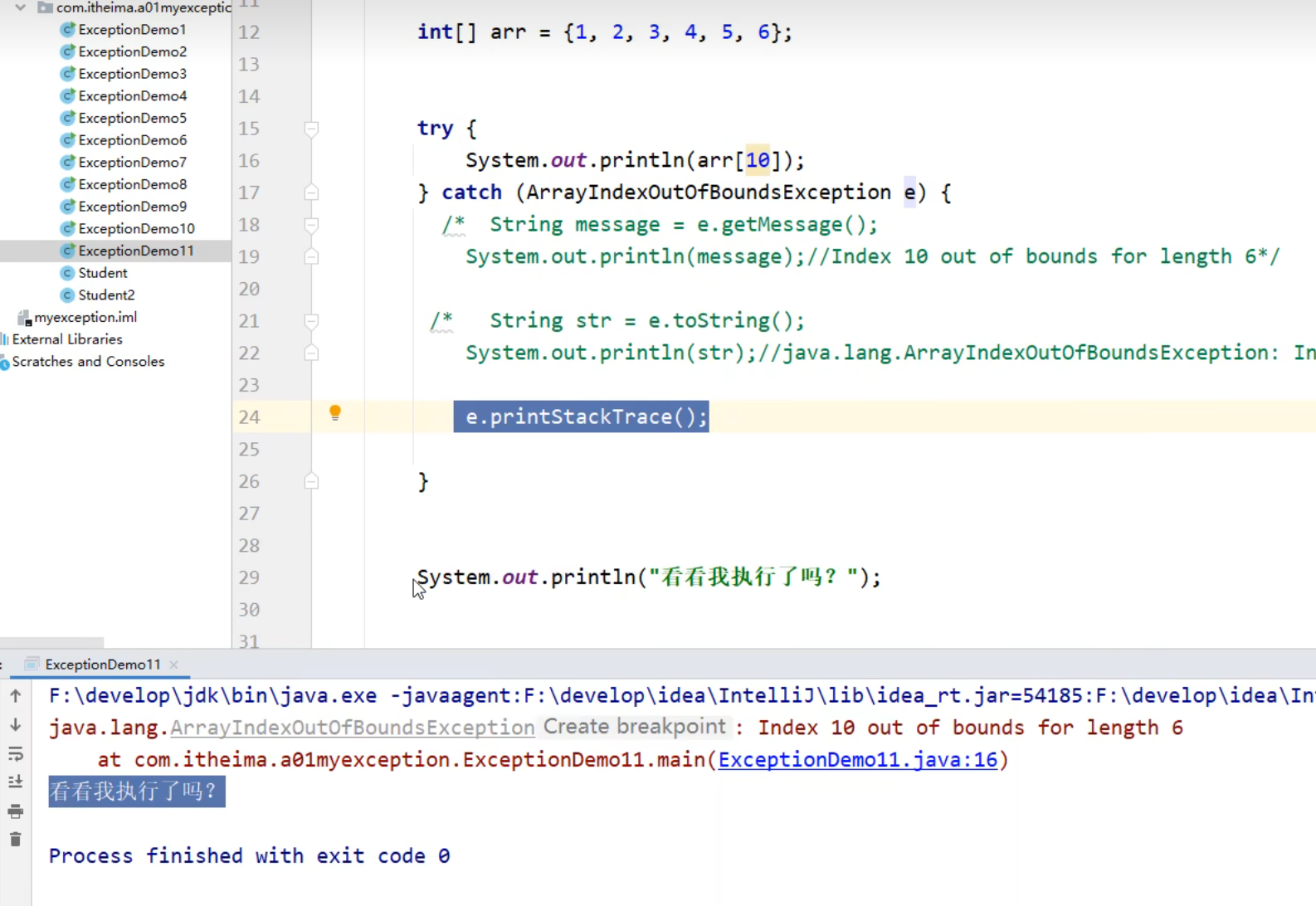Click the ArrayIndexOutOfBoundsException link in console
The image size is (1316, 906).
click(352, 728)
